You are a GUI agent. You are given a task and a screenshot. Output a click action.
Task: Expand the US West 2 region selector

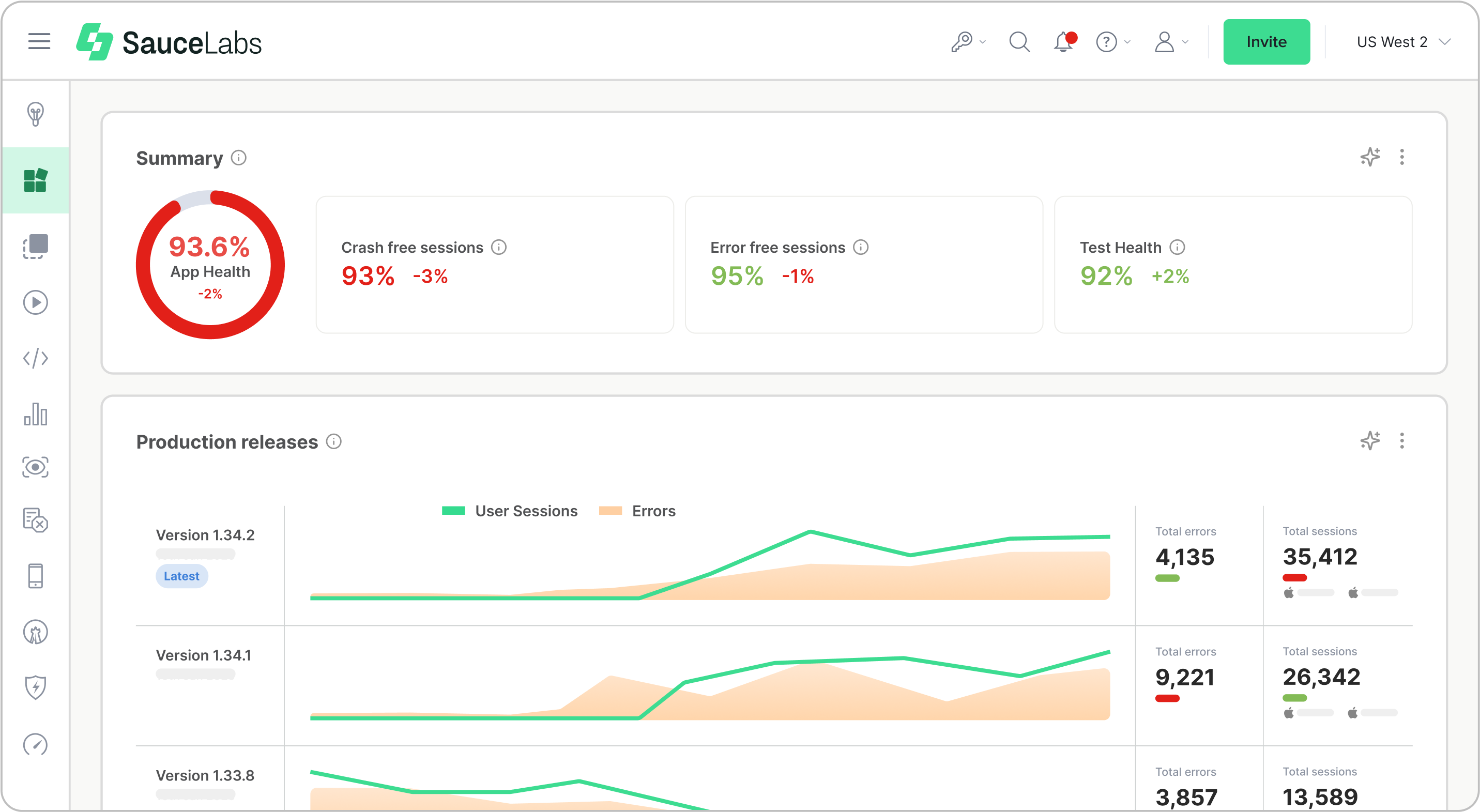(1403, 42)
